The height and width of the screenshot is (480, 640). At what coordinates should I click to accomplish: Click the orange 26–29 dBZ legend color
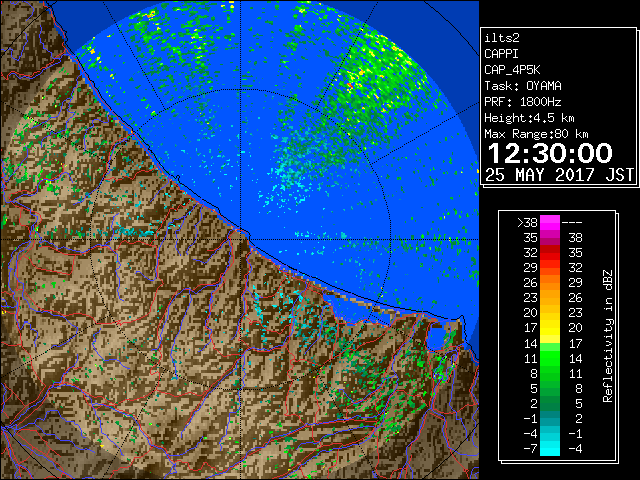(550, 282)
